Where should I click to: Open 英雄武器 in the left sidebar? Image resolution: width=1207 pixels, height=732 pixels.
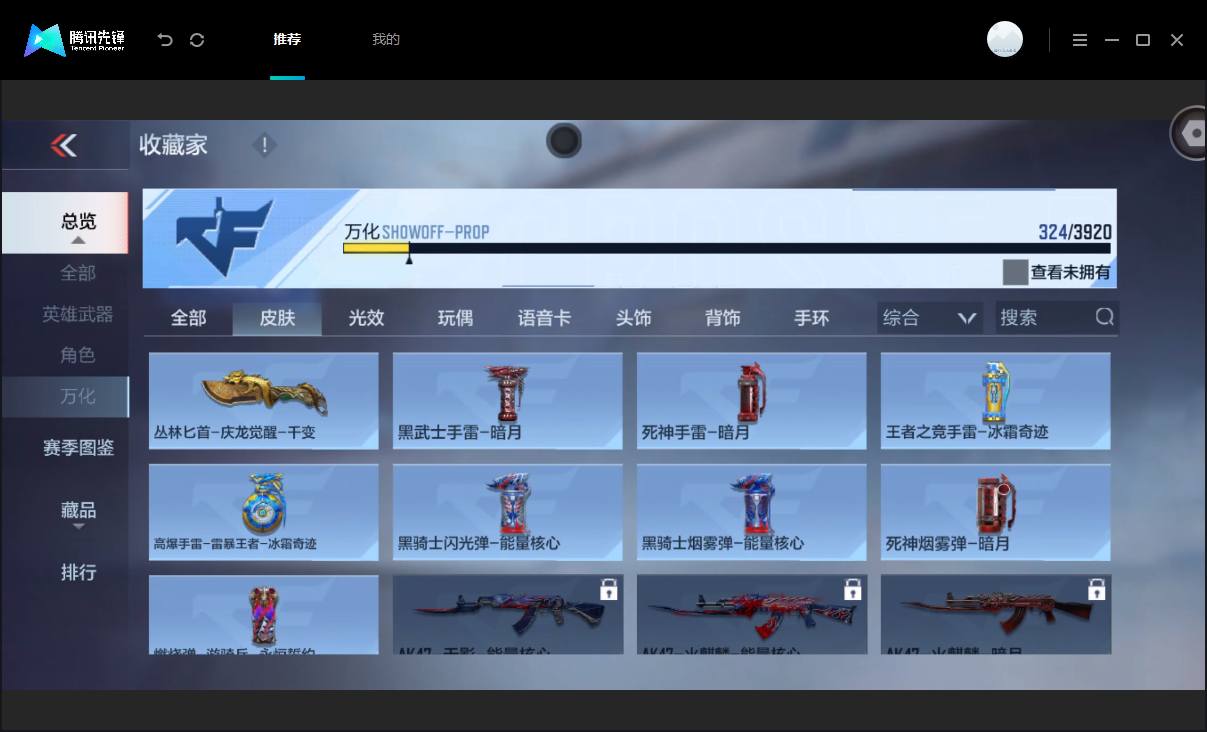coord(78,314)
